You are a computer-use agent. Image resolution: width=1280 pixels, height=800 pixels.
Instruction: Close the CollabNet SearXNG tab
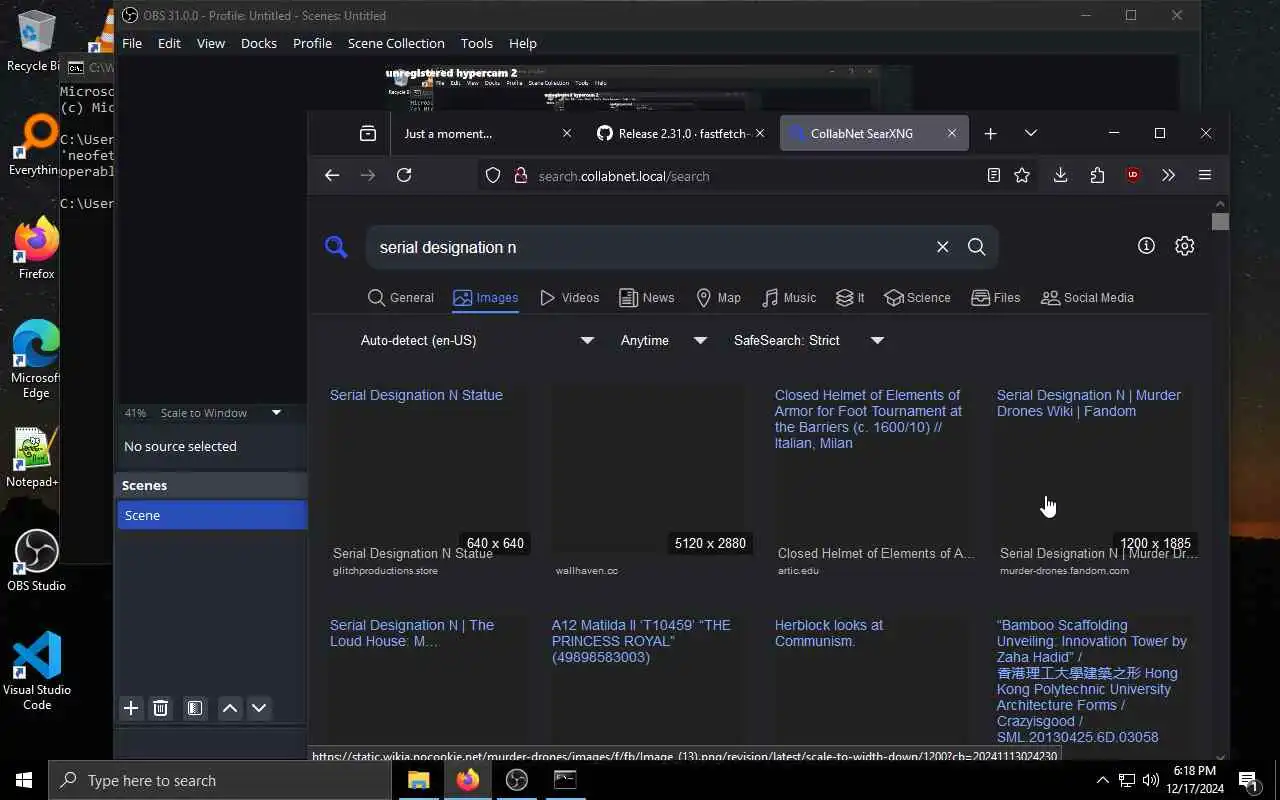[952, 133]
